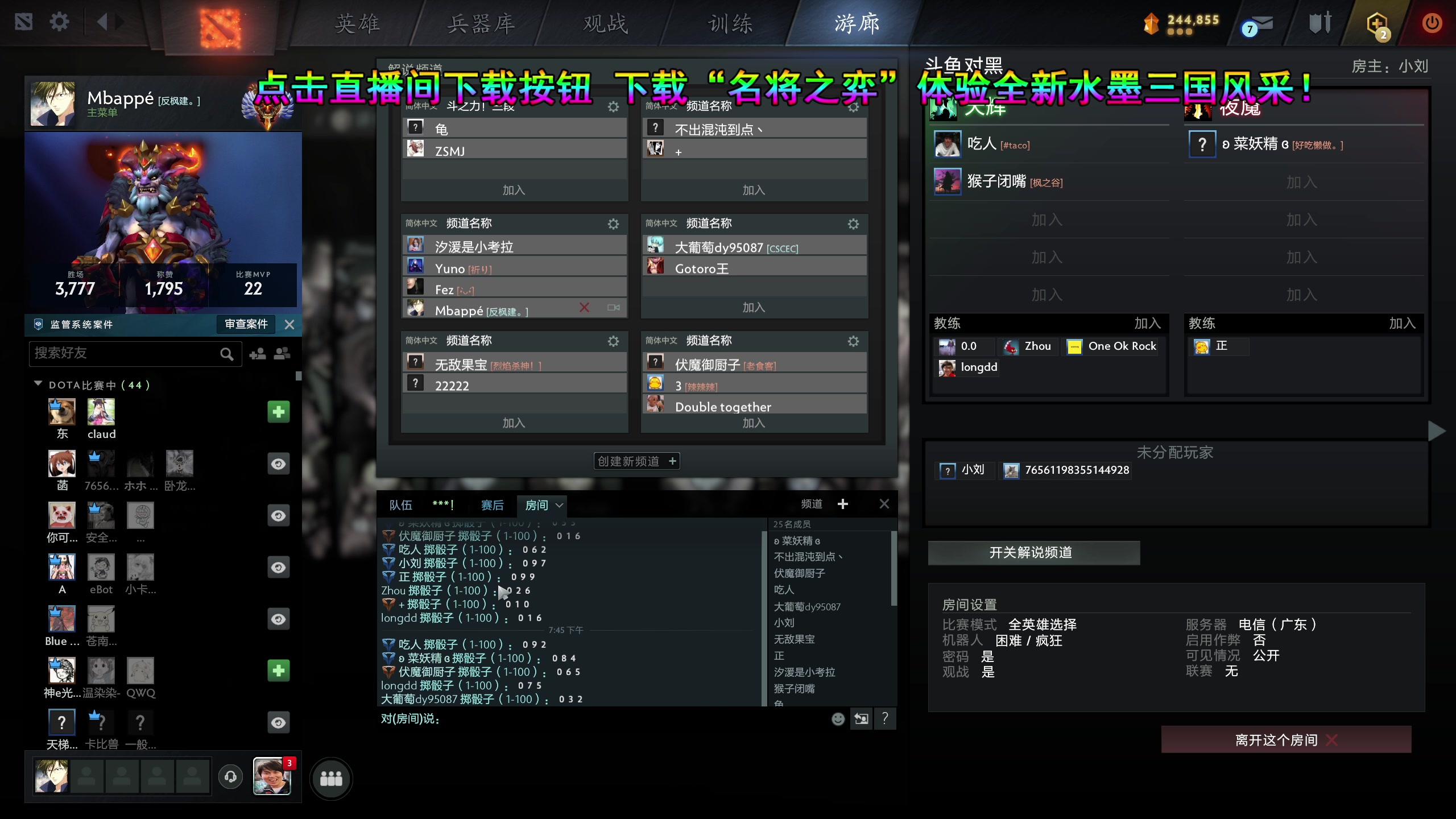Collapse the DOTA比赛中 (44) friends group
Viewport: 1456px width, 819px height.
[38, 384]
